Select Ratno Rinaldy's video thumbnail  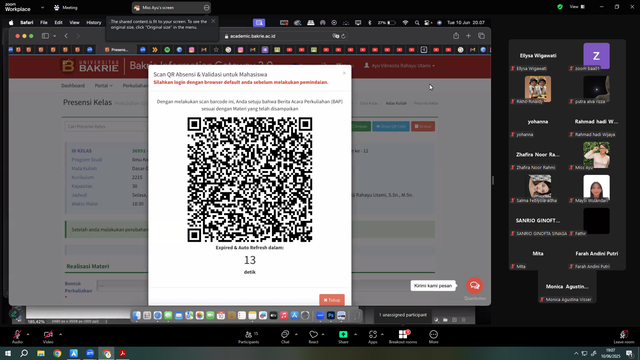(x=538, y=89)
